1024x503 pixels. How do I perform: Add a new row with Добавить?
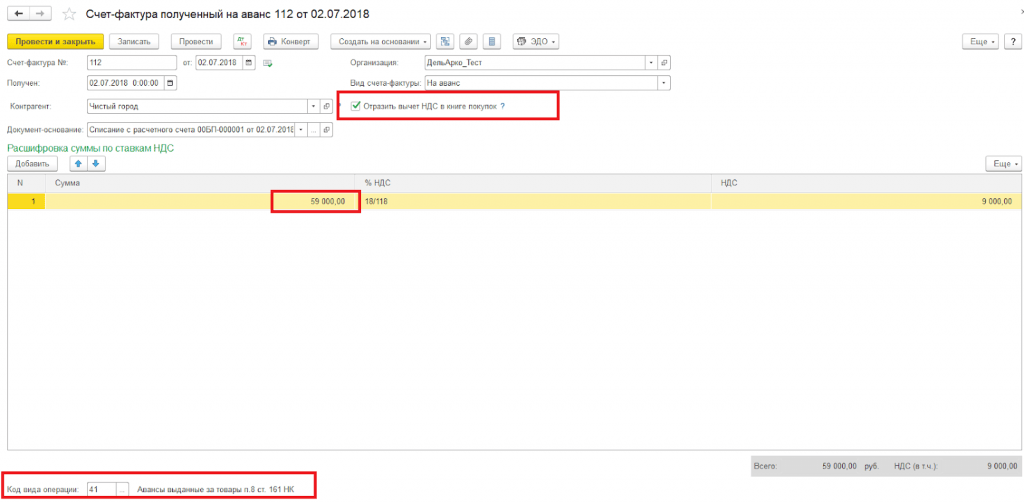point(32,164)
